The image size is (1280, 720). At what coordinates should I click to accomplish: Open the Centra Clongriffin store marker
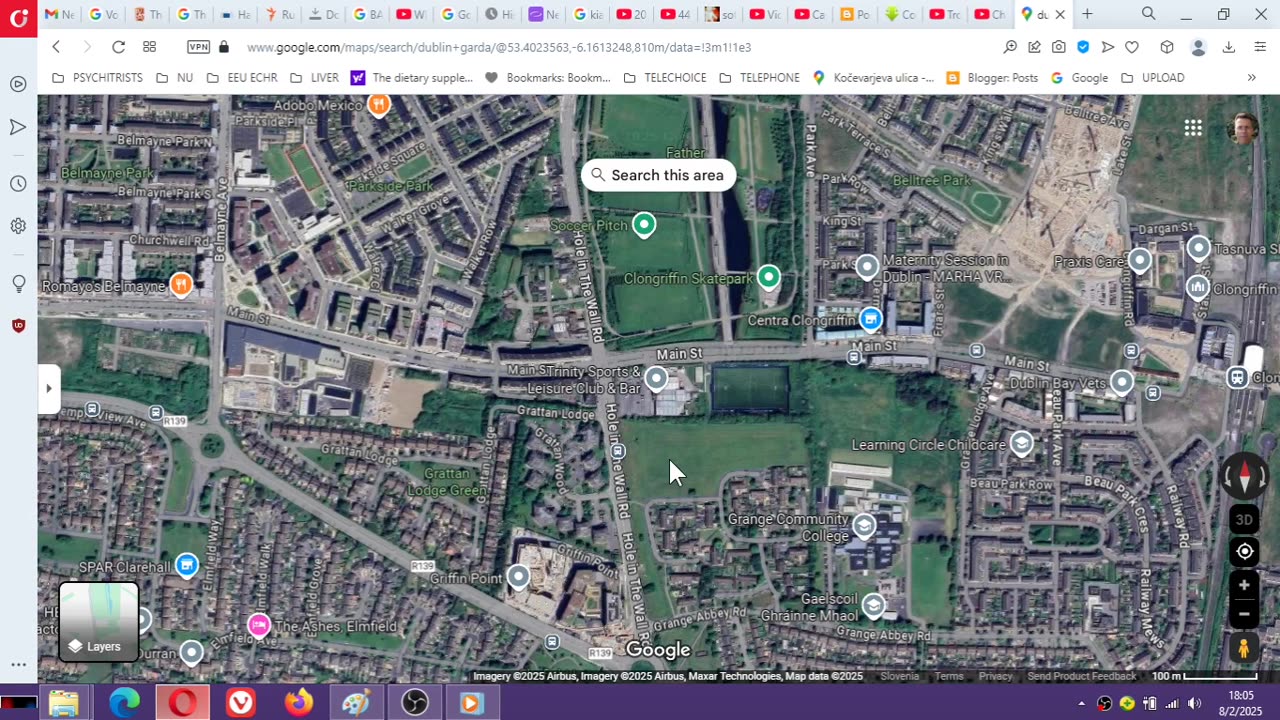[x=870, y=319]
